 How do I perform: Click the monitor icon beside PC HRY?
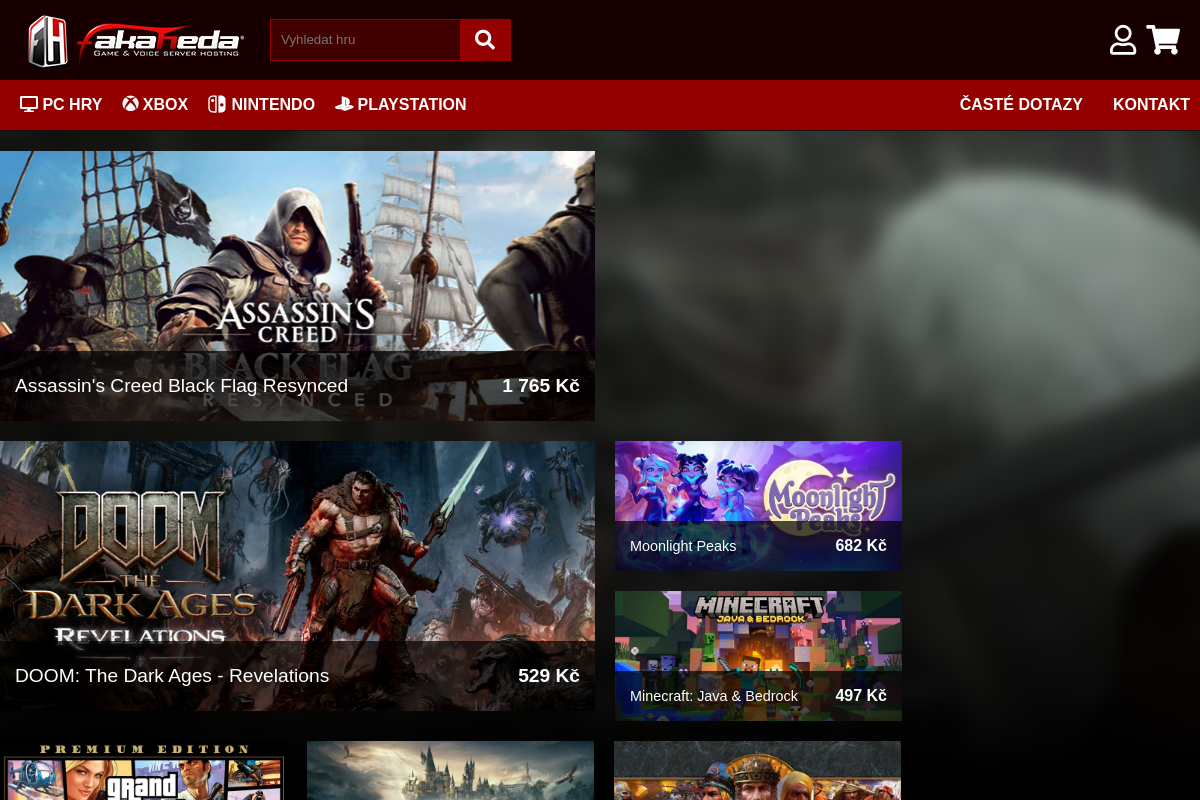click(x=29, y=104)
